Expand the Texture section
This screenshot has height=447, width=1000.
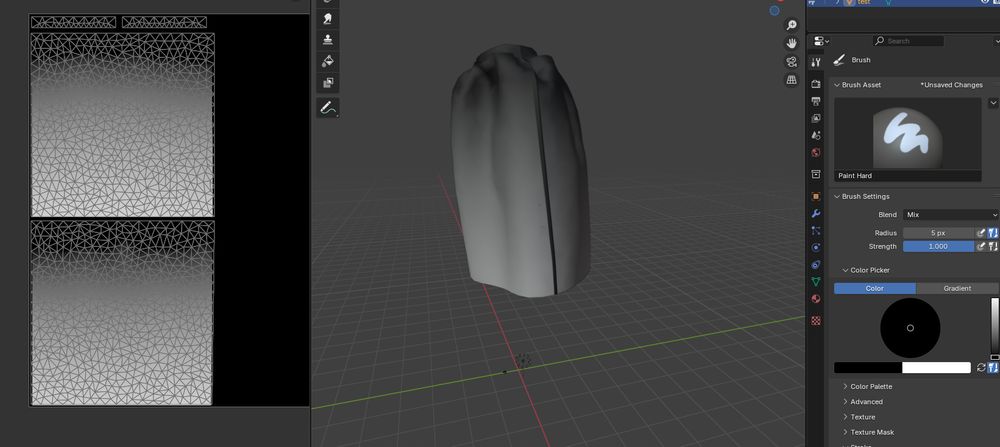[845, 417]
